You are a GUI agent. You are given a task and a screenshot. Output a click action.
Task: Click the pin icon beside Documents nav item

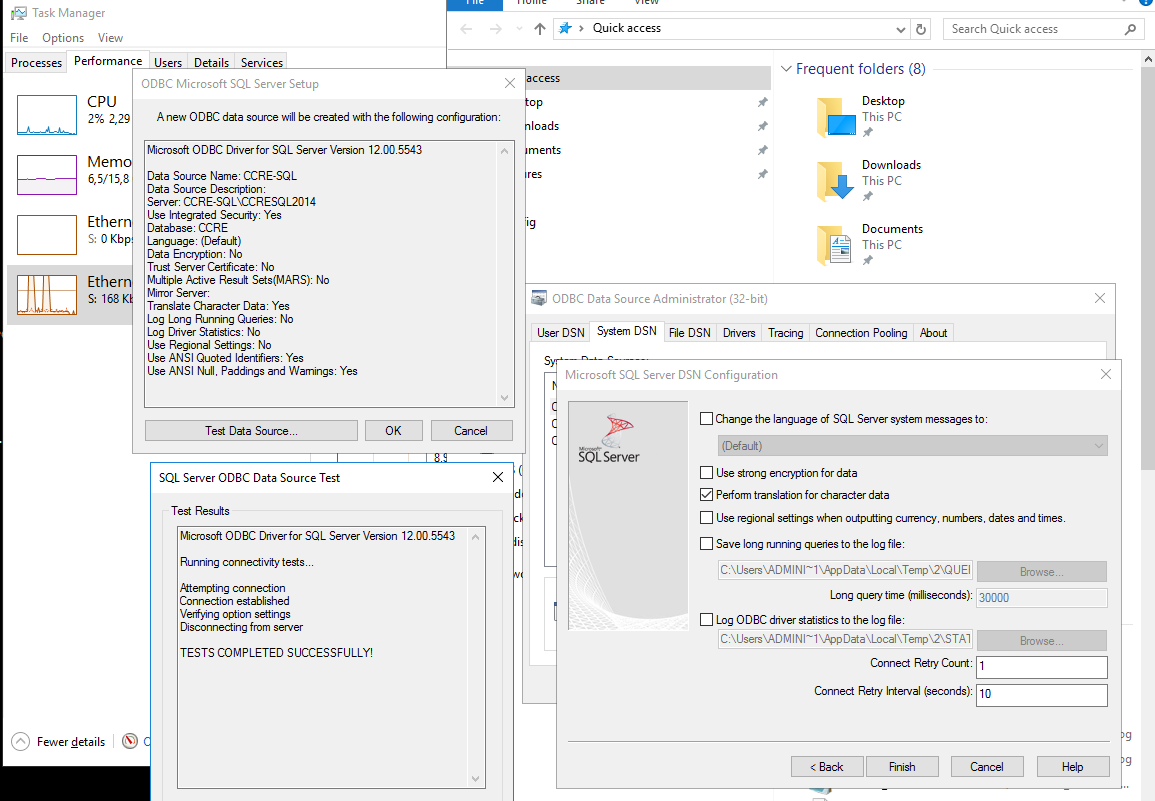(762, 150)
